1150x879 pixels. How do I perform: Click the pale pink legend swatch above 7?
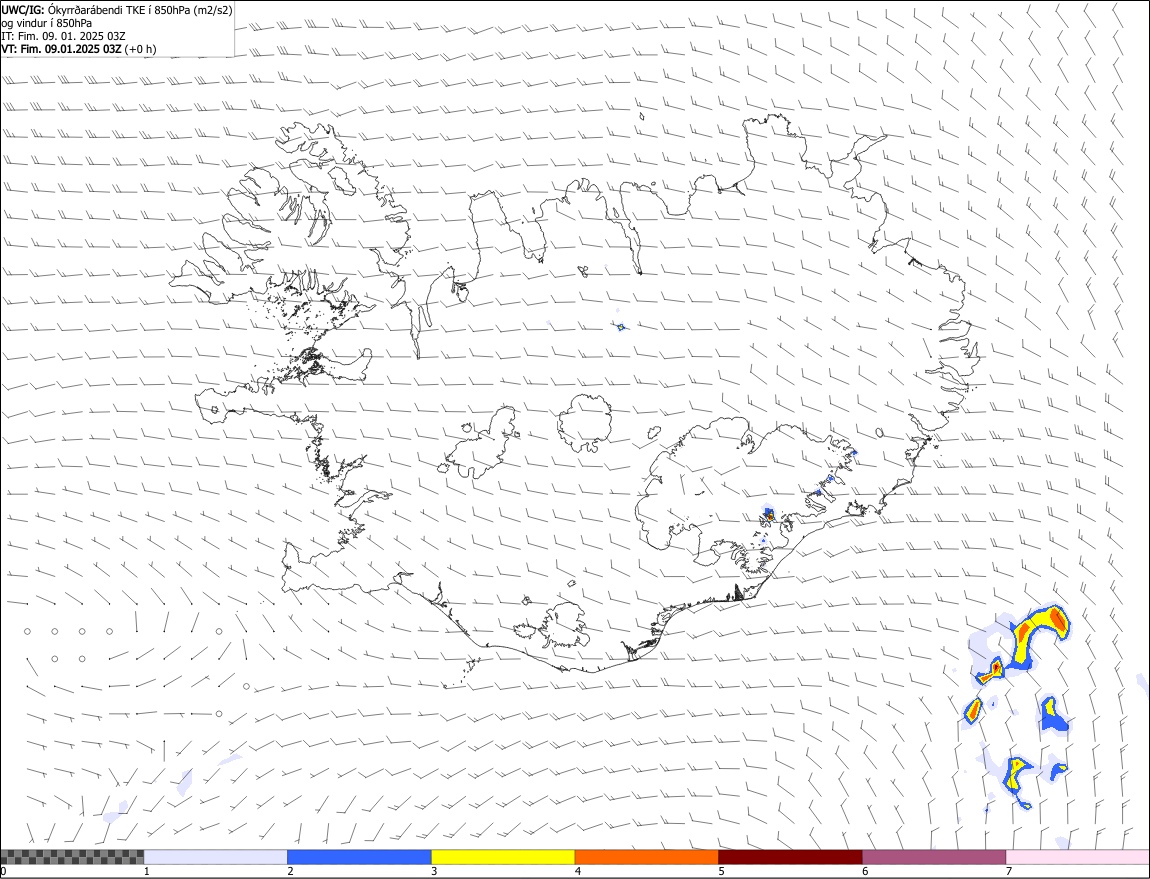(1078, 857)
